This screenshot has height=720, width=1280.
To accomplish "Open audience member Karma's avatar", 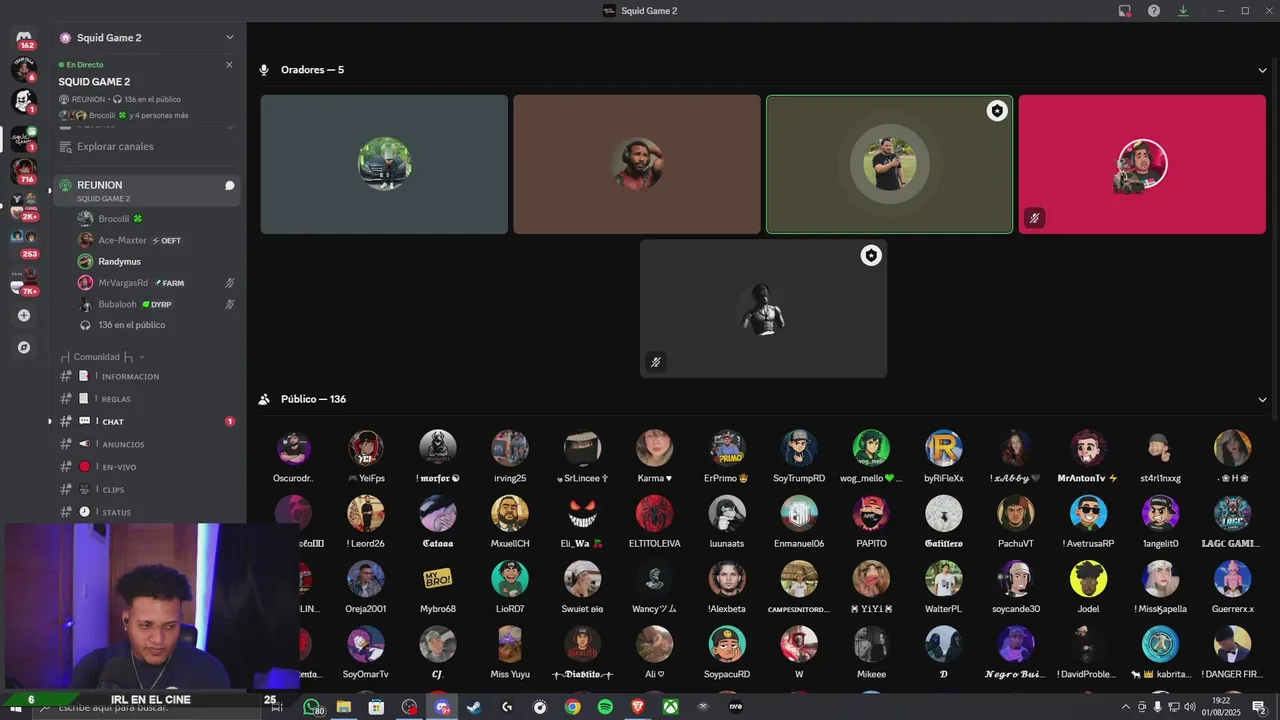I will tap(654, 448).
